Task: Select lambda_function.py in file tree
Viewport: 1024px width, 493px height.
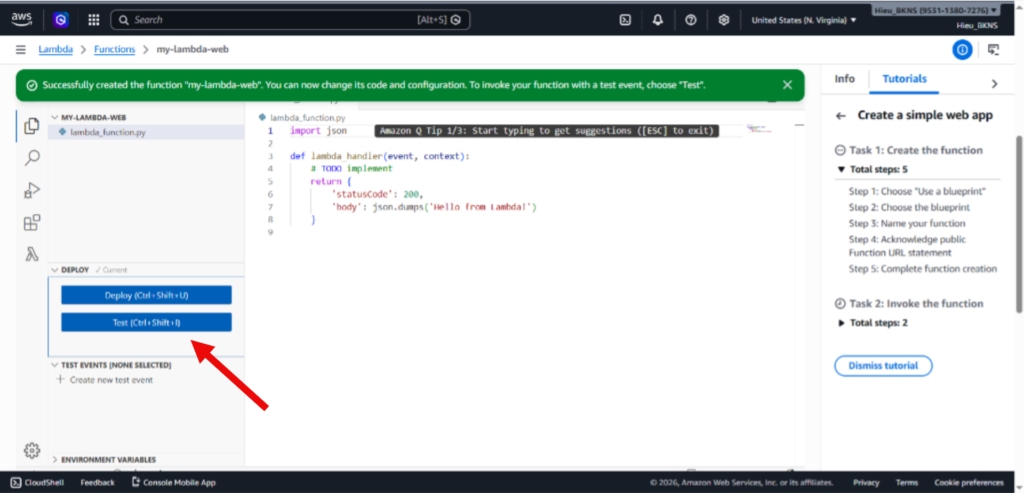Action: pos(146,132)
